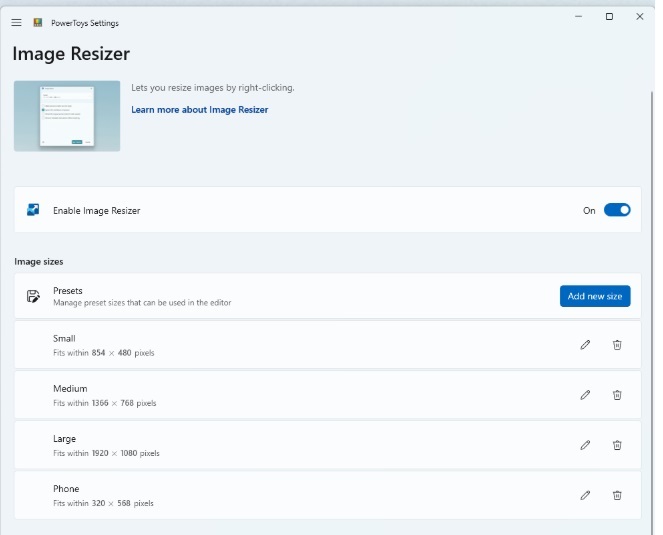Click the Image Resizer module icon
663x535 pixels.
[x=33, y=210]
